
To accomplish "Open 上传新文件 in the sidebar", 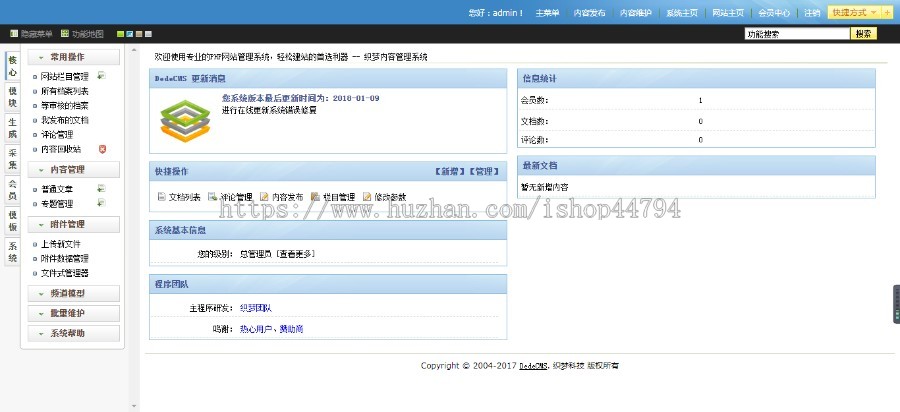I will [x=61, y=244].
